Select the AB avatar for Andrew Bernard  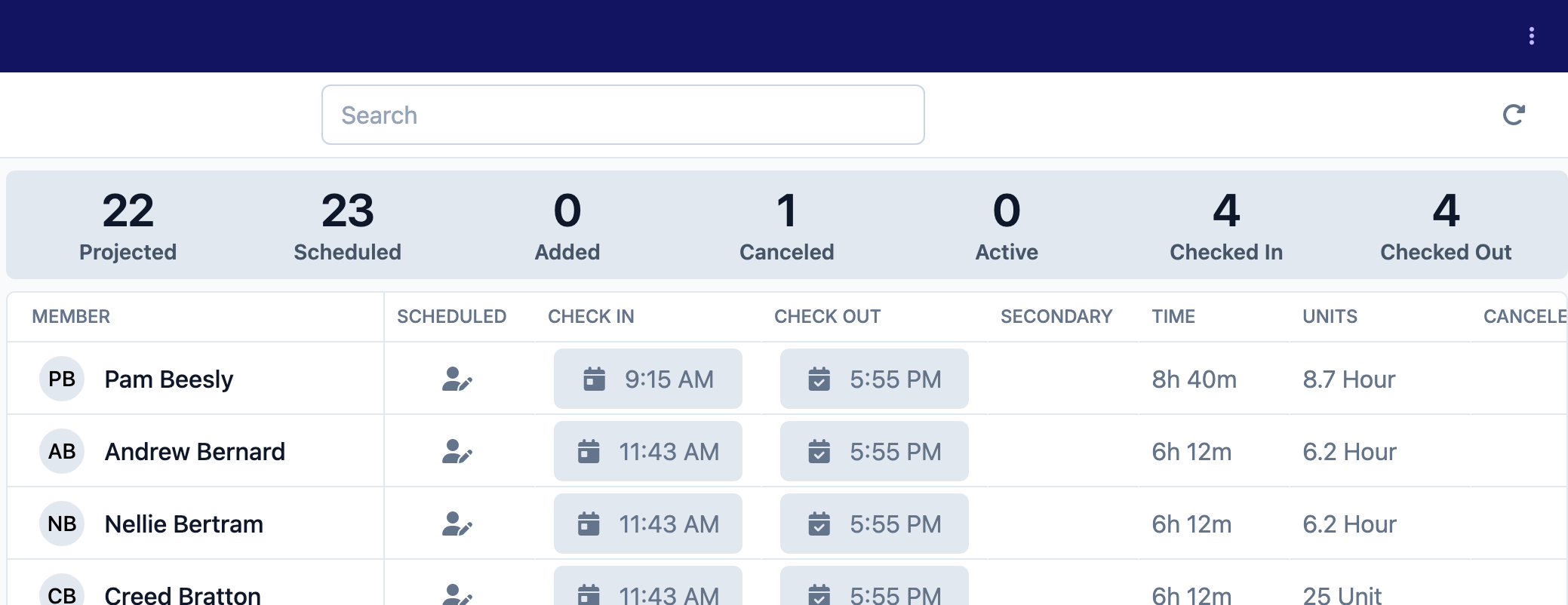(62, 451)
